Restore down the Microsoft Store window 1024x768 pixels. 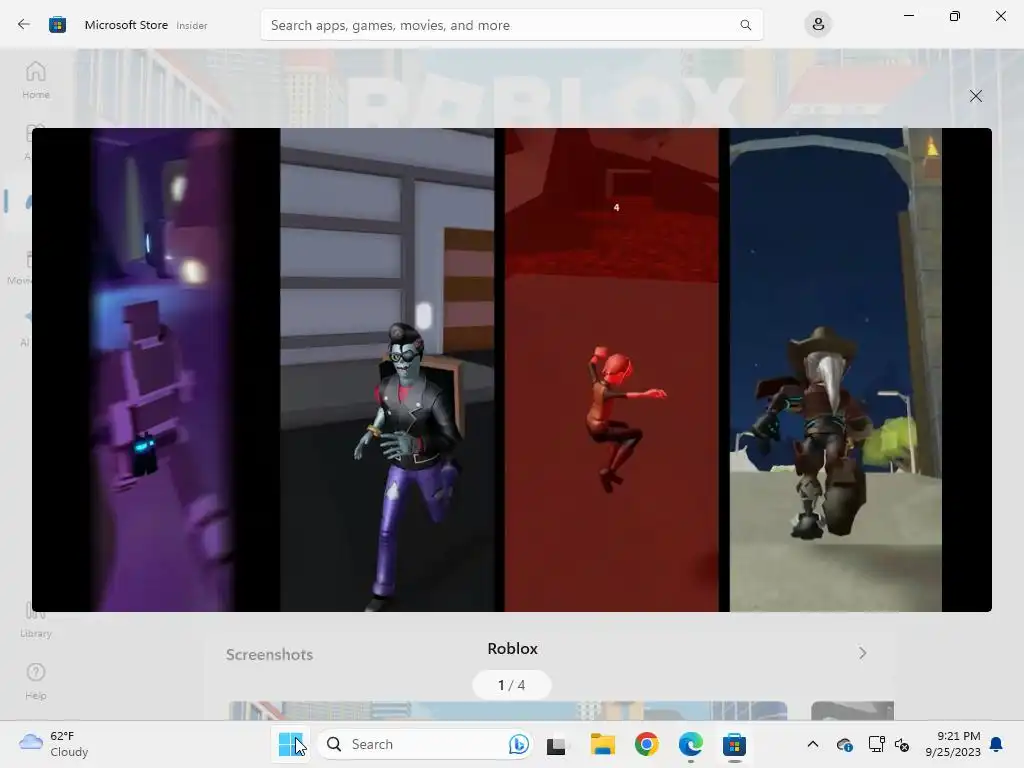pos(955,16)
